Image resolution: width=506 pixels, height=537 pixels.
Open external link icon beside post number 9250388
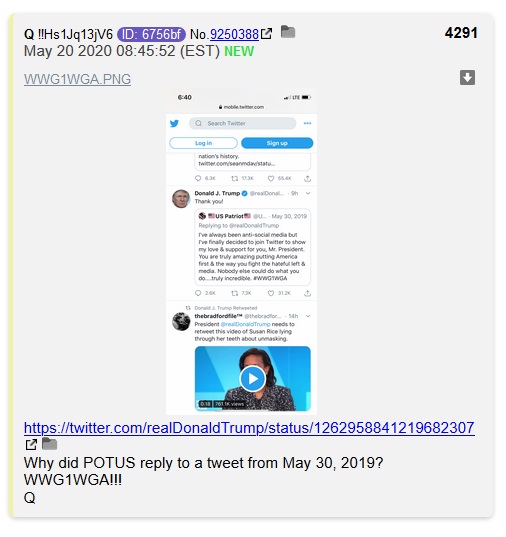266,34
